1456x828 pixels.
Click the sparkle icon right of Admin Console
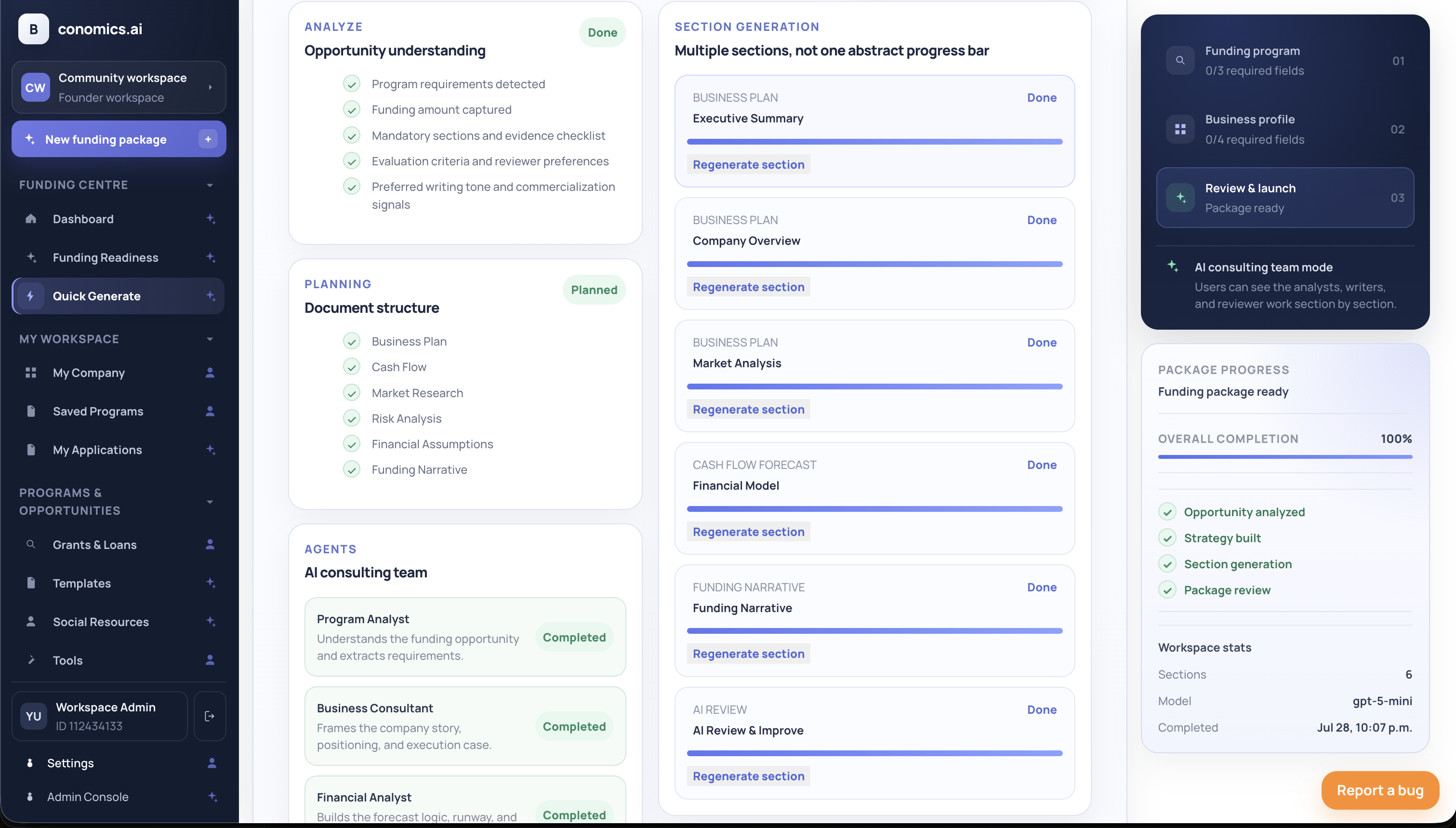click(212, 797)
